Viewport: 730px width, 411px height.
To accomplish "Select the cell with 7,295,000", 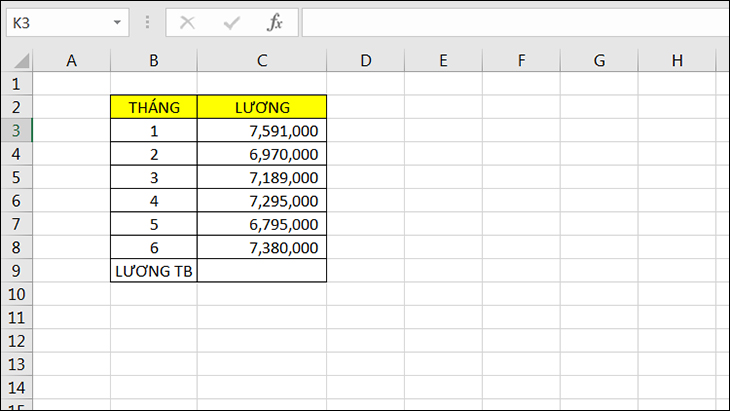I will click(262, 201).
